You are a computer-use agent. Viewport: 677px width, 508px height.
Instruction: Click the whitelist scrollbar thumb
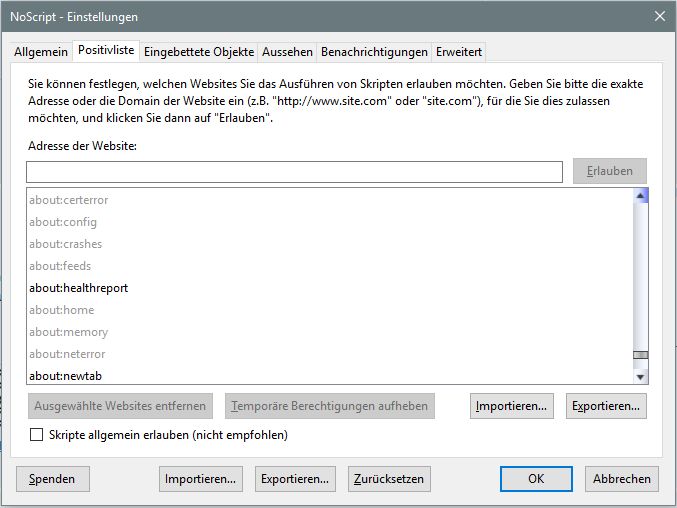(x=640, y=355)
